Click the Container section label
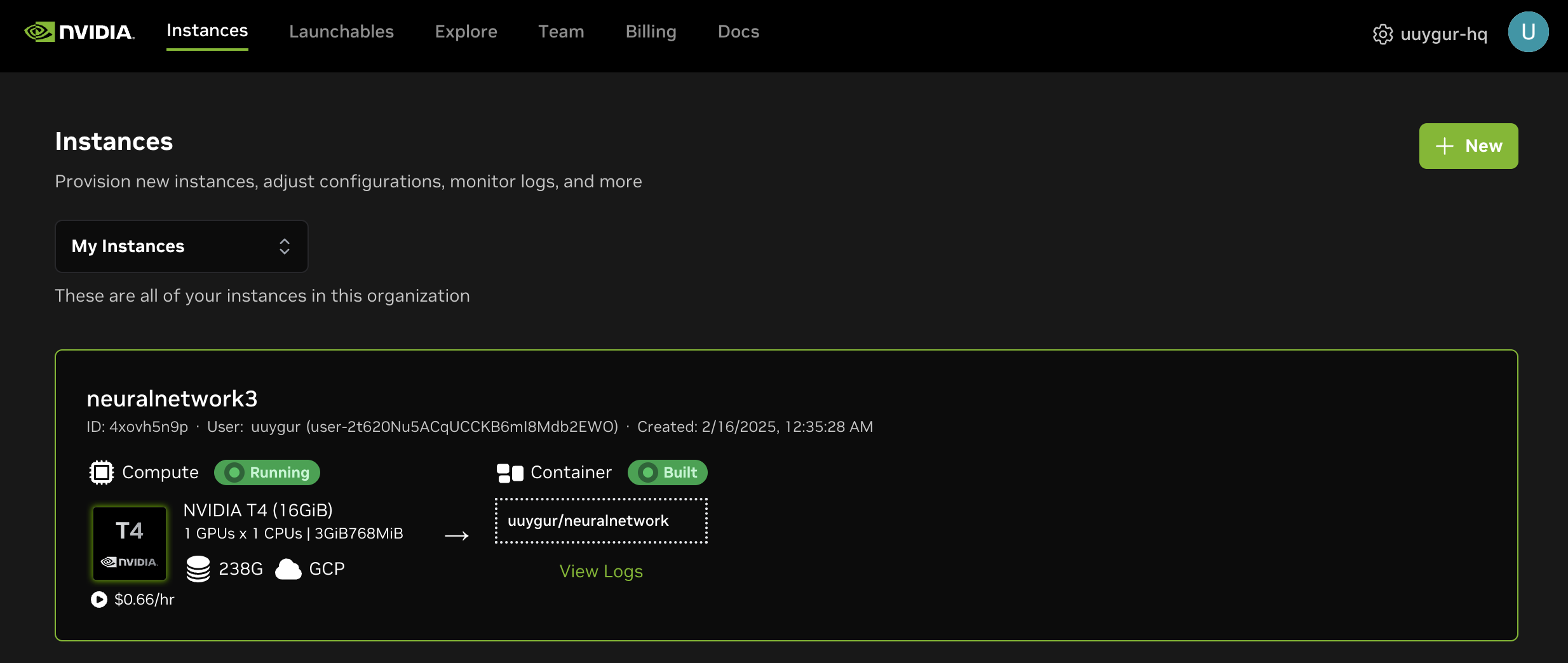The height and width of the screenshot is (663, 1568). click(571, 472)
